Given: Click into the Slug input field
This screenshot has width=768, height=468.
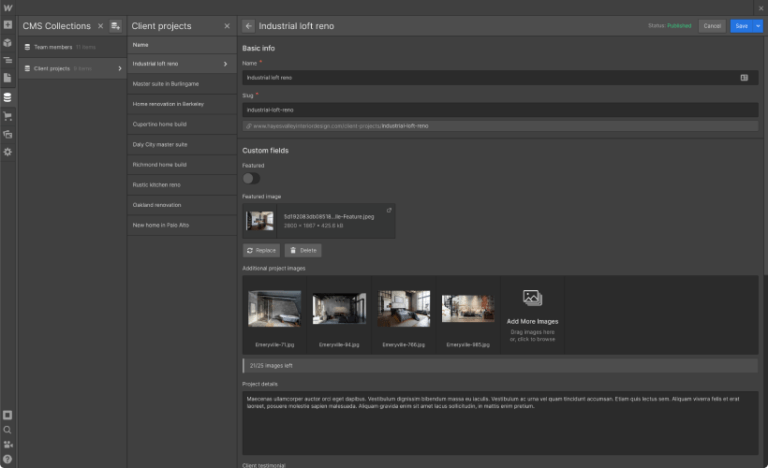Looking at the screenshot, I should (500, 110).
